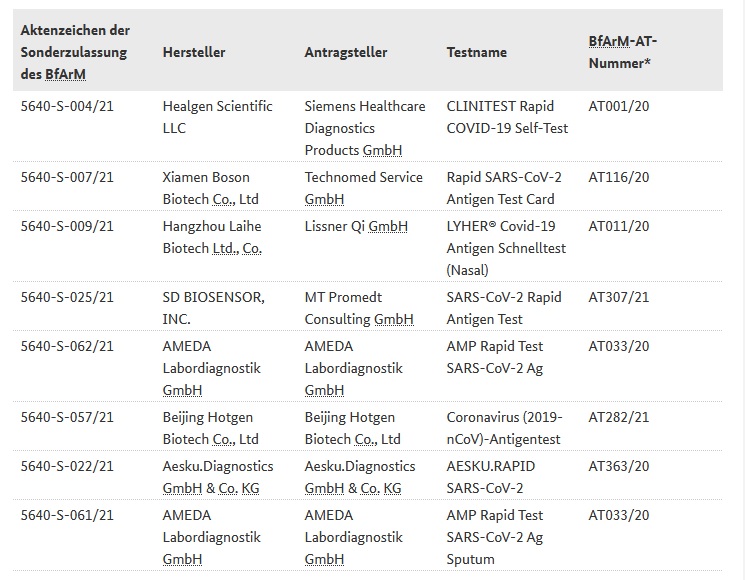The height and width of the screenshot is (580, 745).
Task: Select the AT116/20 number cell
Action: point(618,177)
